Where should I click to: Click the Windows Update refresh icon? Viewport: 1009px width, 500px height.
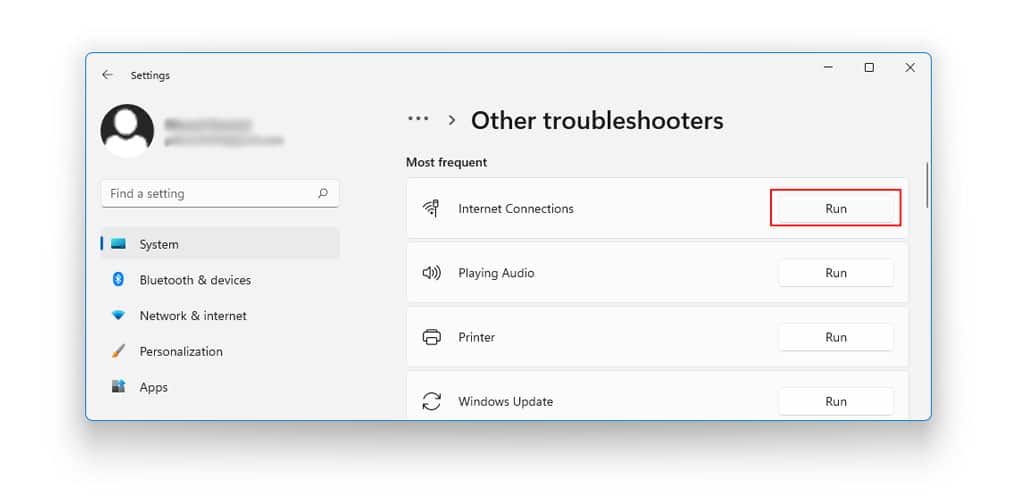coord(431,402)
